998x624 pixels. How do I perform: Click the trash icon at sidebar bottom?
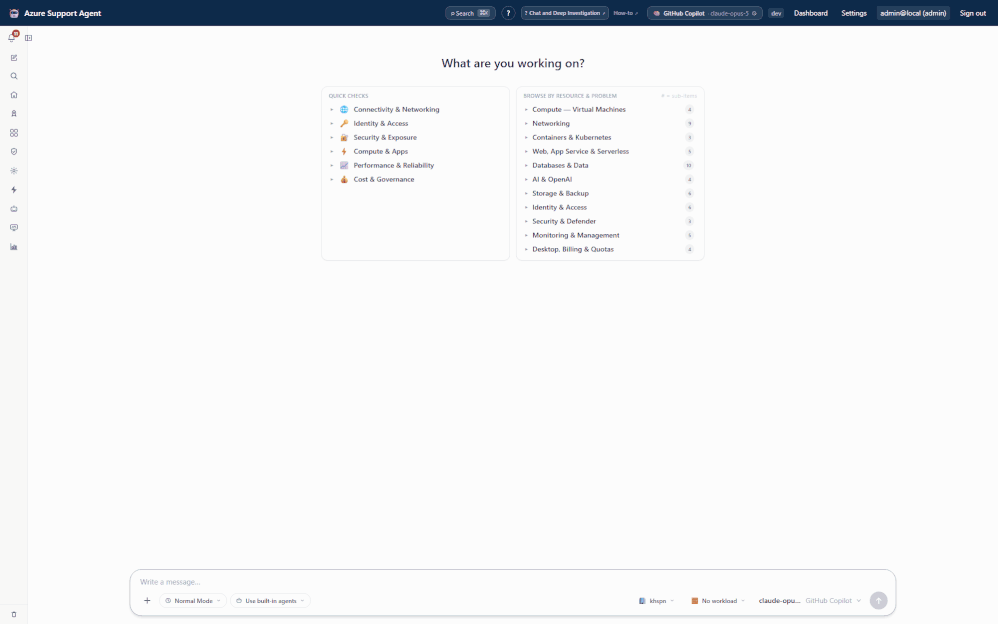(14, 614)
